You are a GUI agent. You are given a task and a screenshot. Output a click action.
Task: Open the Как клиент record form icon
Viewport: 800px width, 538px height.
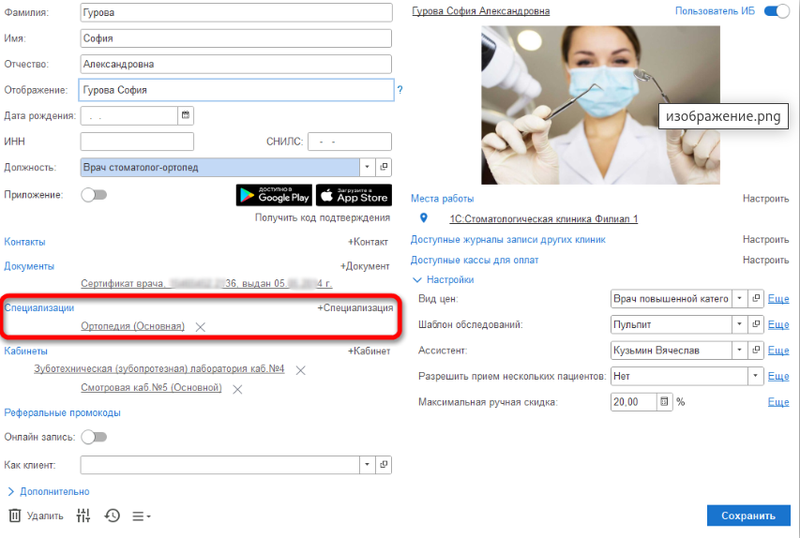384,464
